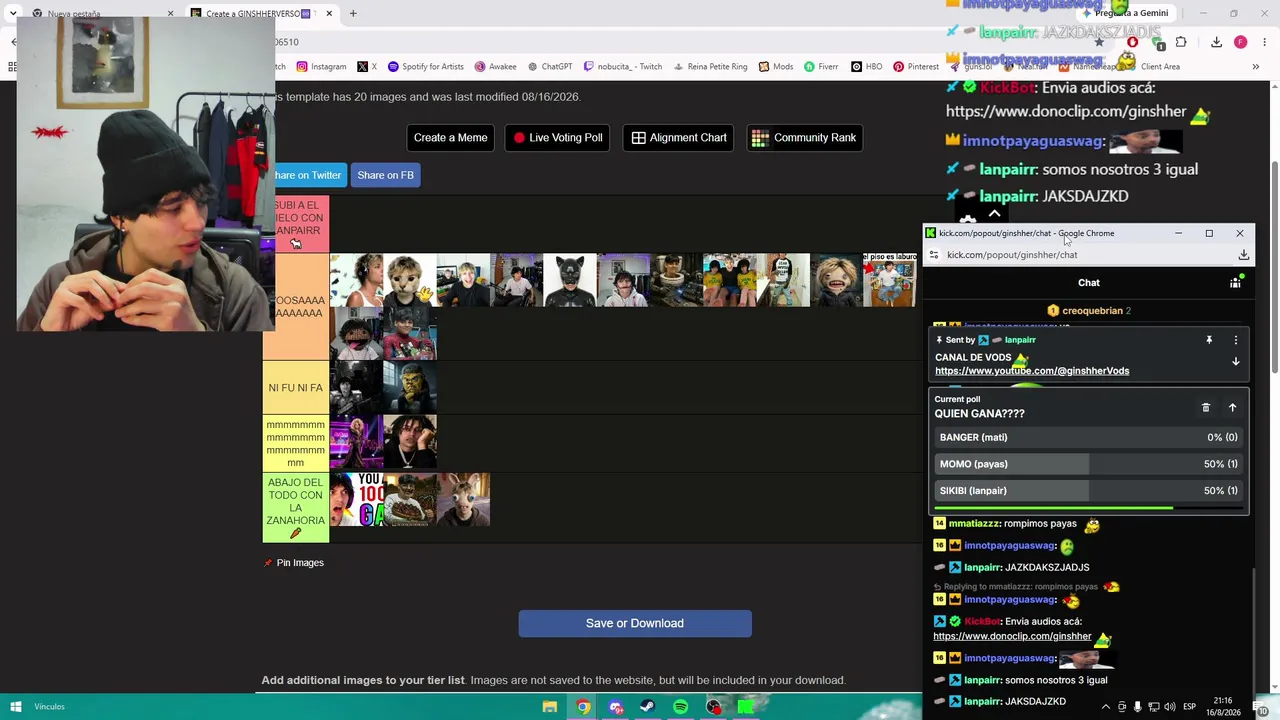This screenshot has width=1280, height=720.
Task: Open the Spotify for Artists bookmark
Action: click(426, 67)
